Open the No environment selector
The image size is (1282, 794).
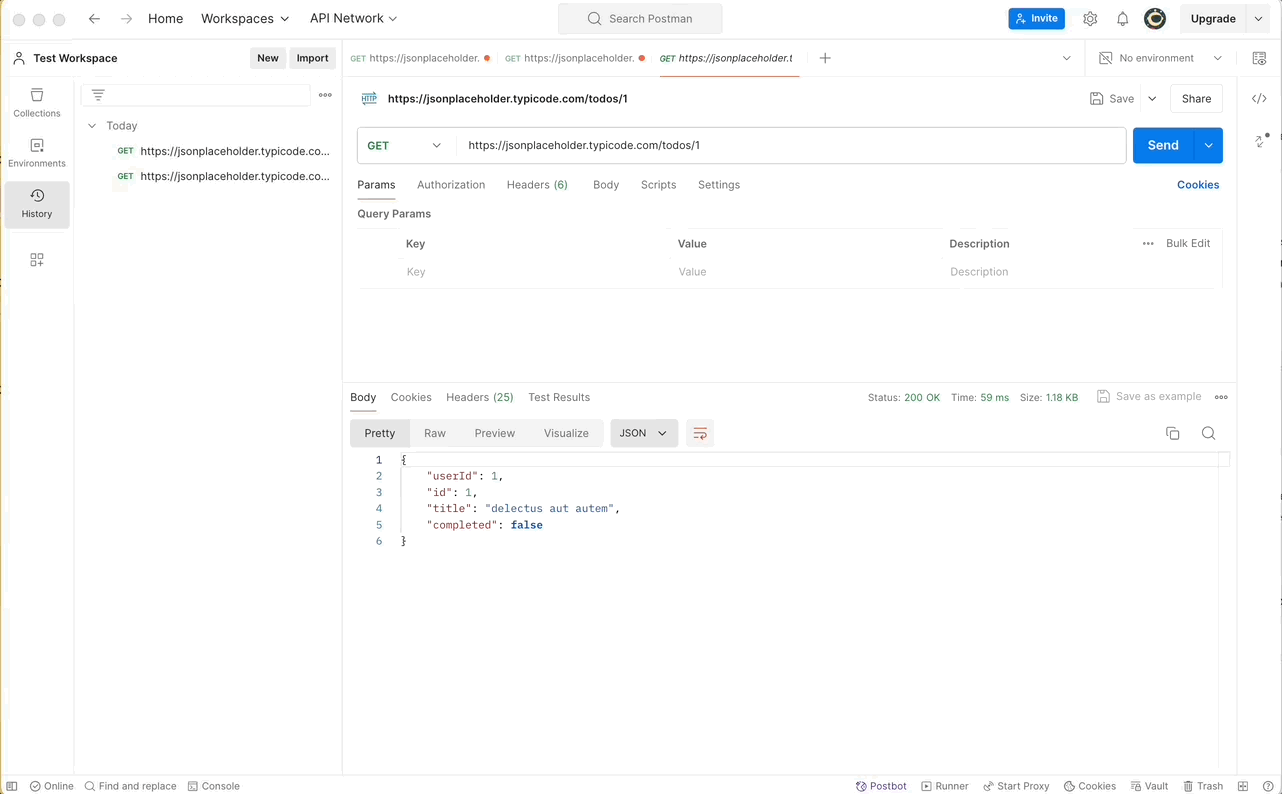tap(1160, 58)
